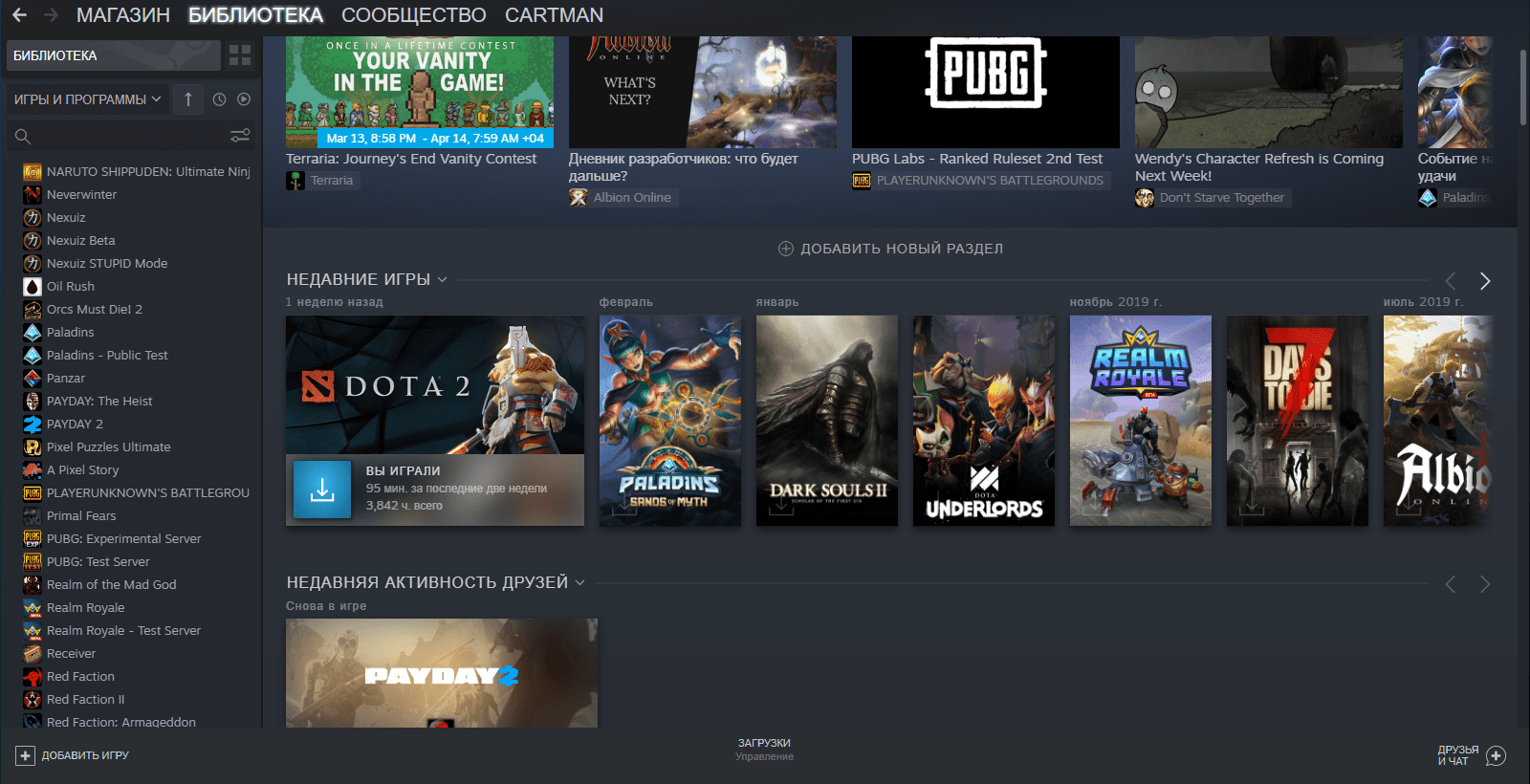Click the library search magnifier icon
This screenshot has width=1530, height=784.
pos(23,137)
